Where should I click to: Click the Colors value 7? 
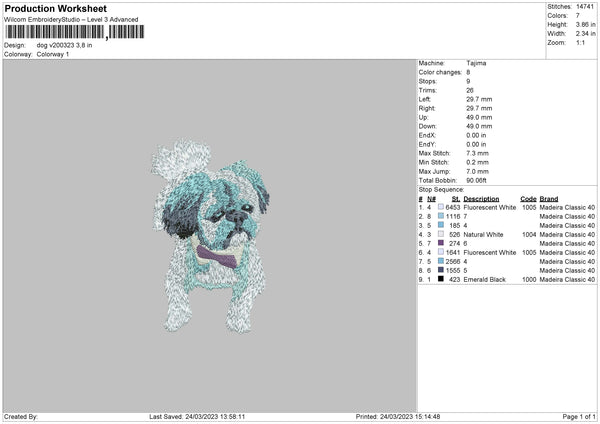pyautogui.click(x=578, y=16)
